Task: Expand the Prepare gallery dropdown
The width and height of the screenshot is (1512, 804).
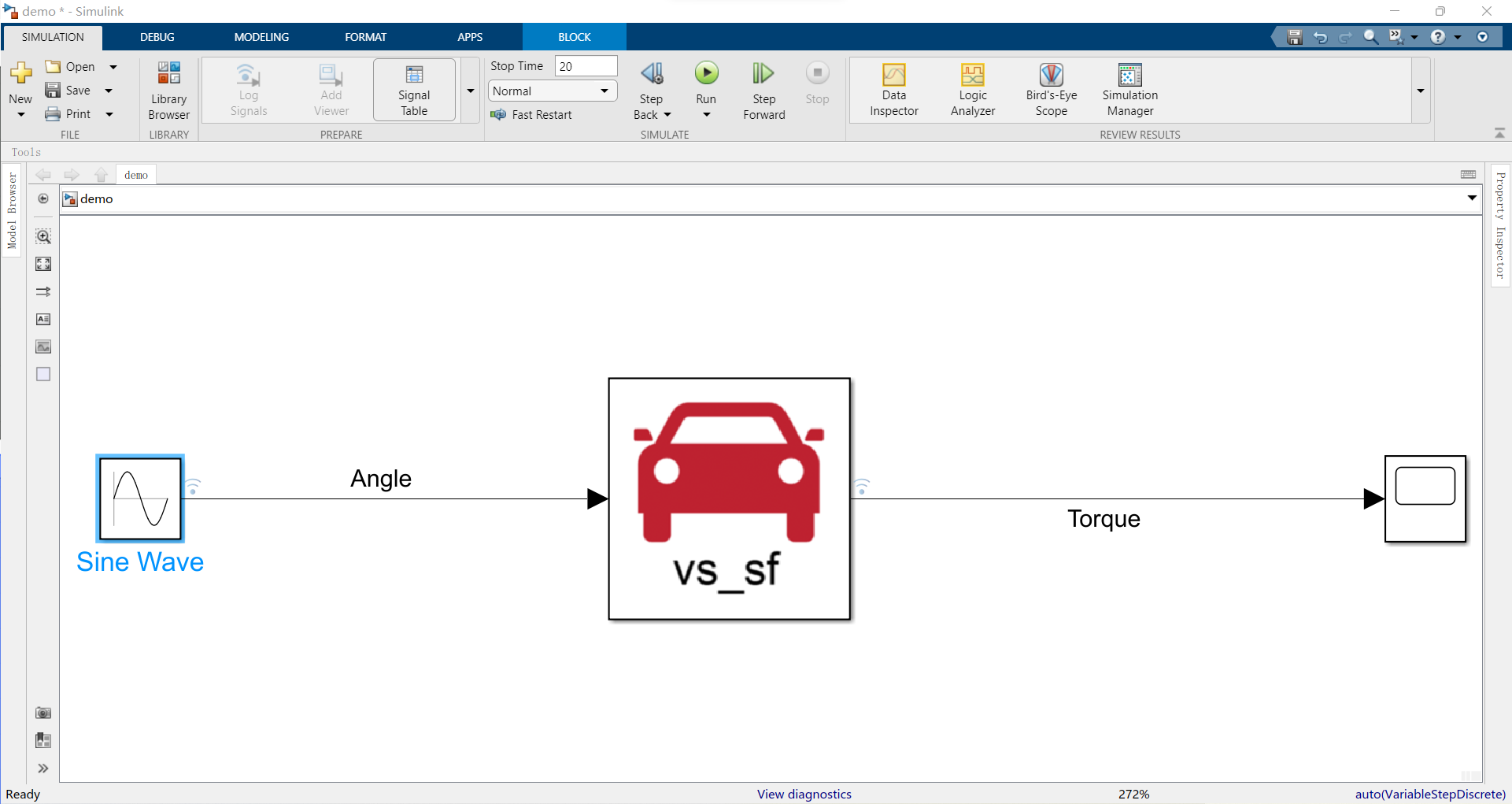Action: click(471, 91)
